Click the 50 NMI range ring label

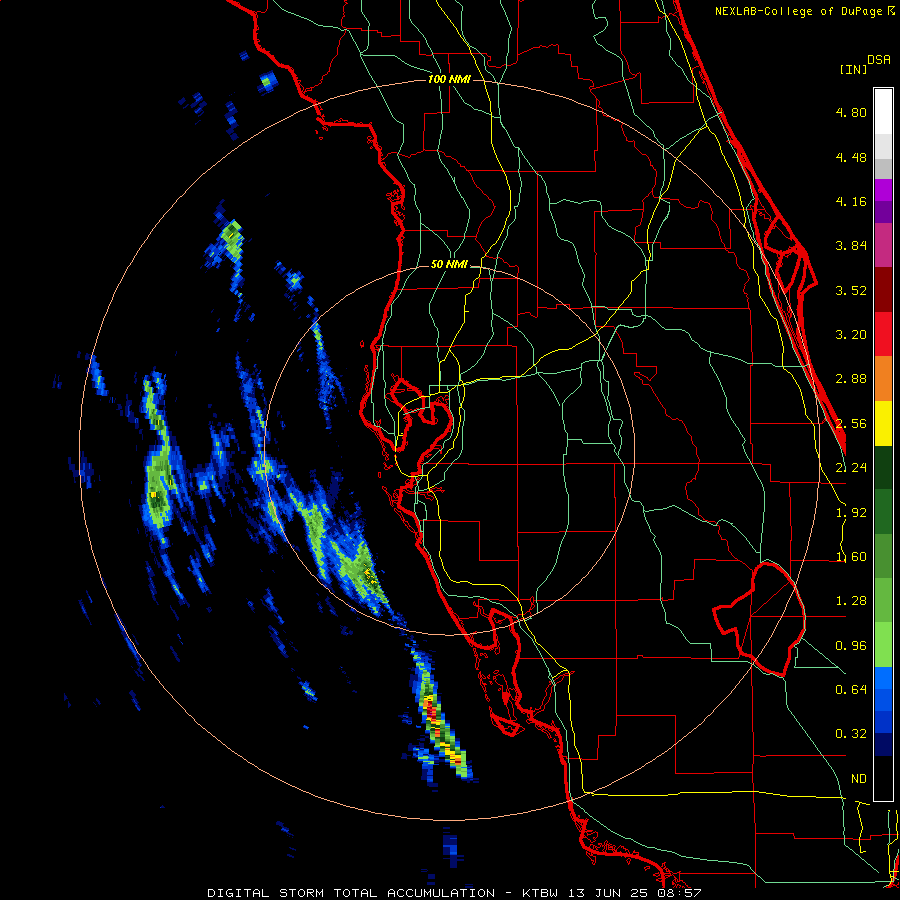tap(449, 265)
